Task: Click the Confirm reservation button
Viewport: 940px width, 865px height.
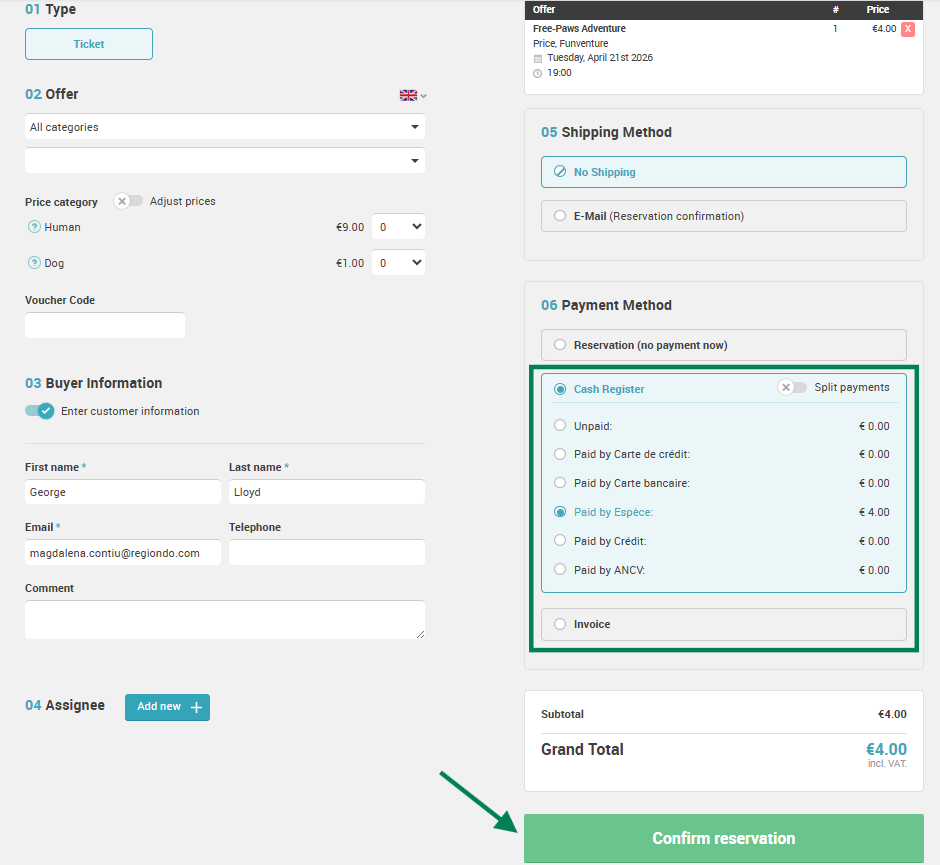Action: coord(724,838)
